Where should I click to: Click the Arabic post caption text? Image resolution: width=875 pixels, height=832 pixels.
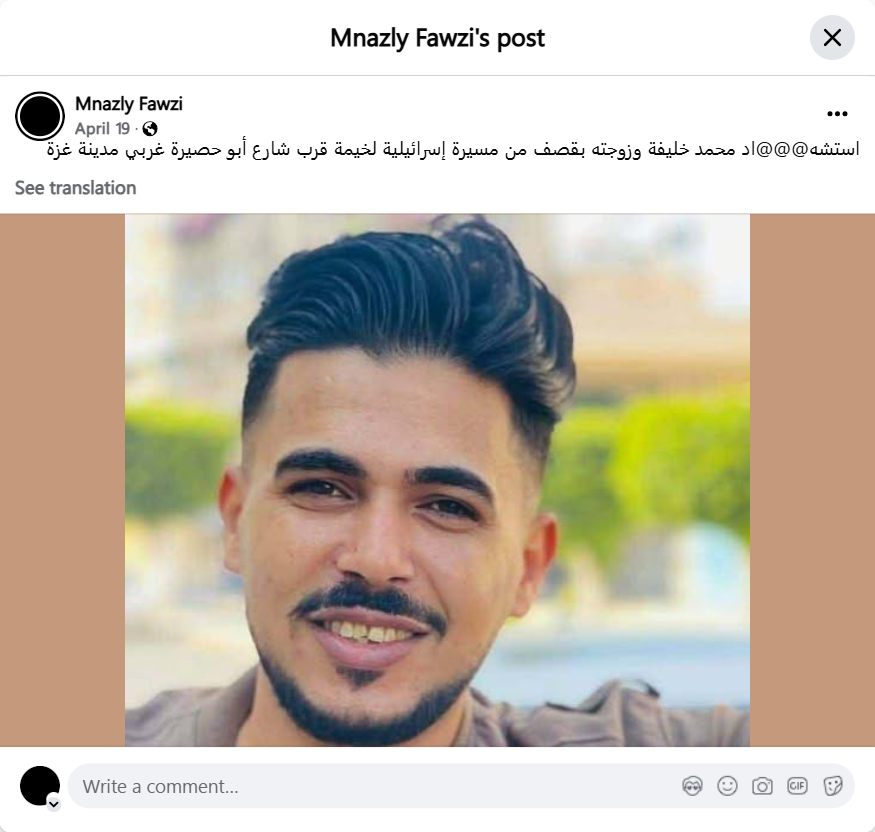[453, 150]
